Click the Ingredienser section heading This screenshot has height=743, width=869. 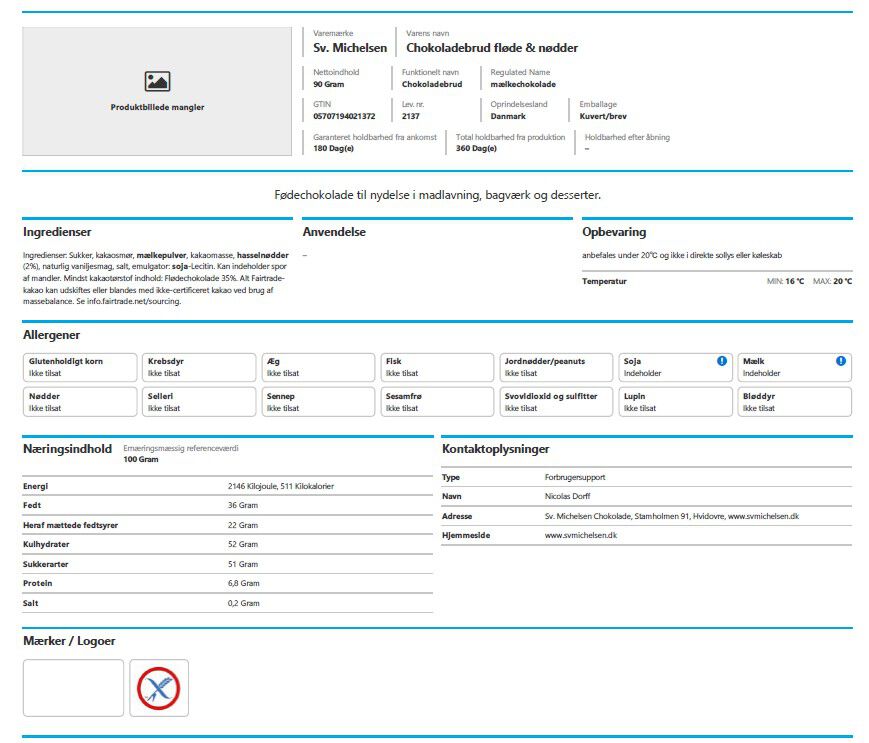point(57,232)
